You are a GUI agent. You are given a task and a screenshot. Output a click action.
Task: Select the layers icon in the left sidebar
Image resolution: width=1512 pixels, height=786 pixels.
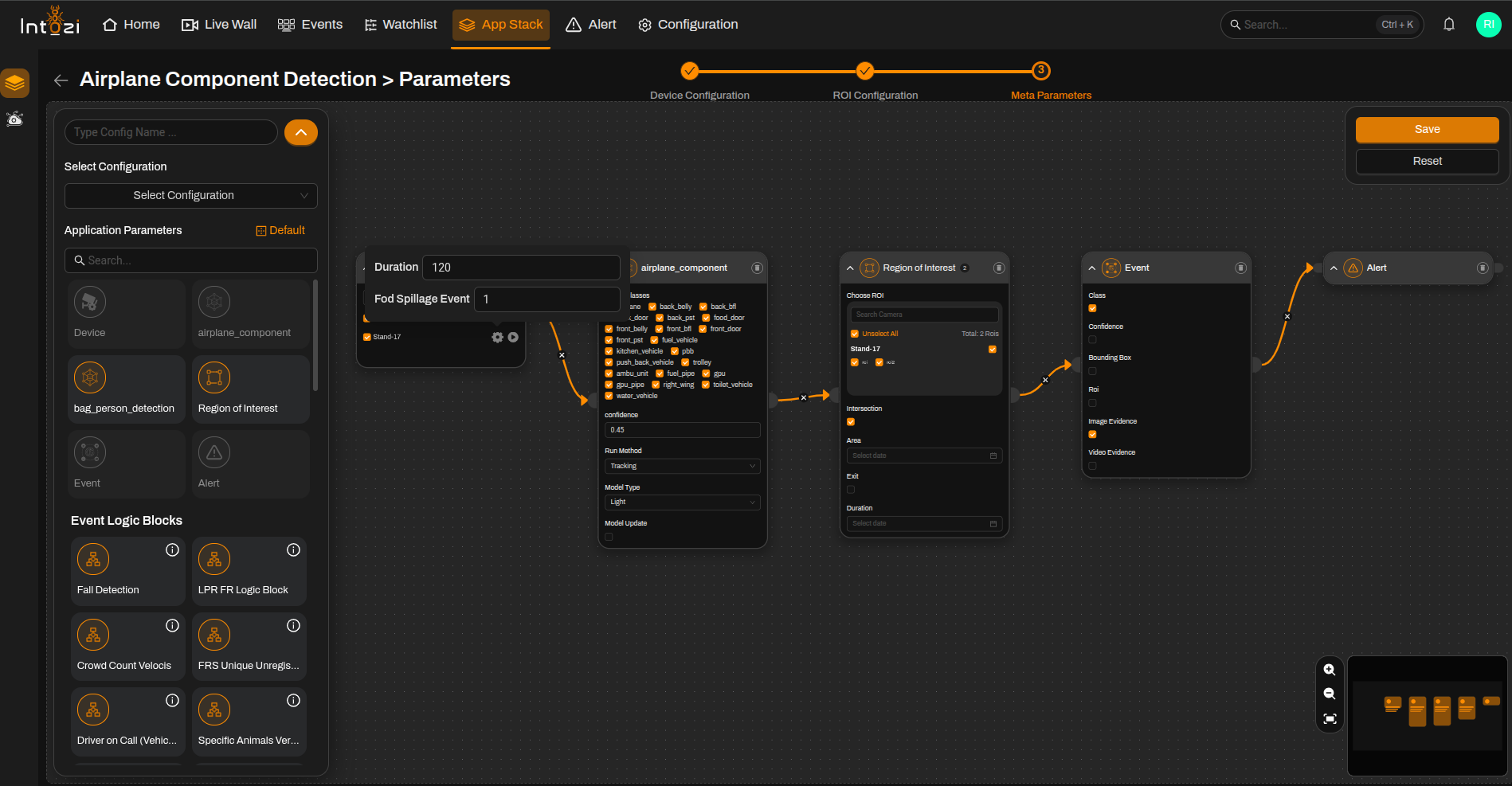[14, 83]
